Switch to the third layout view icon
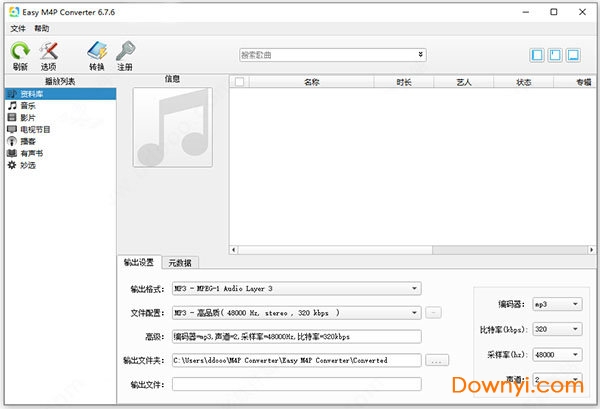The width and height of the screenshot is (600, 409). [x=573, y=55]
